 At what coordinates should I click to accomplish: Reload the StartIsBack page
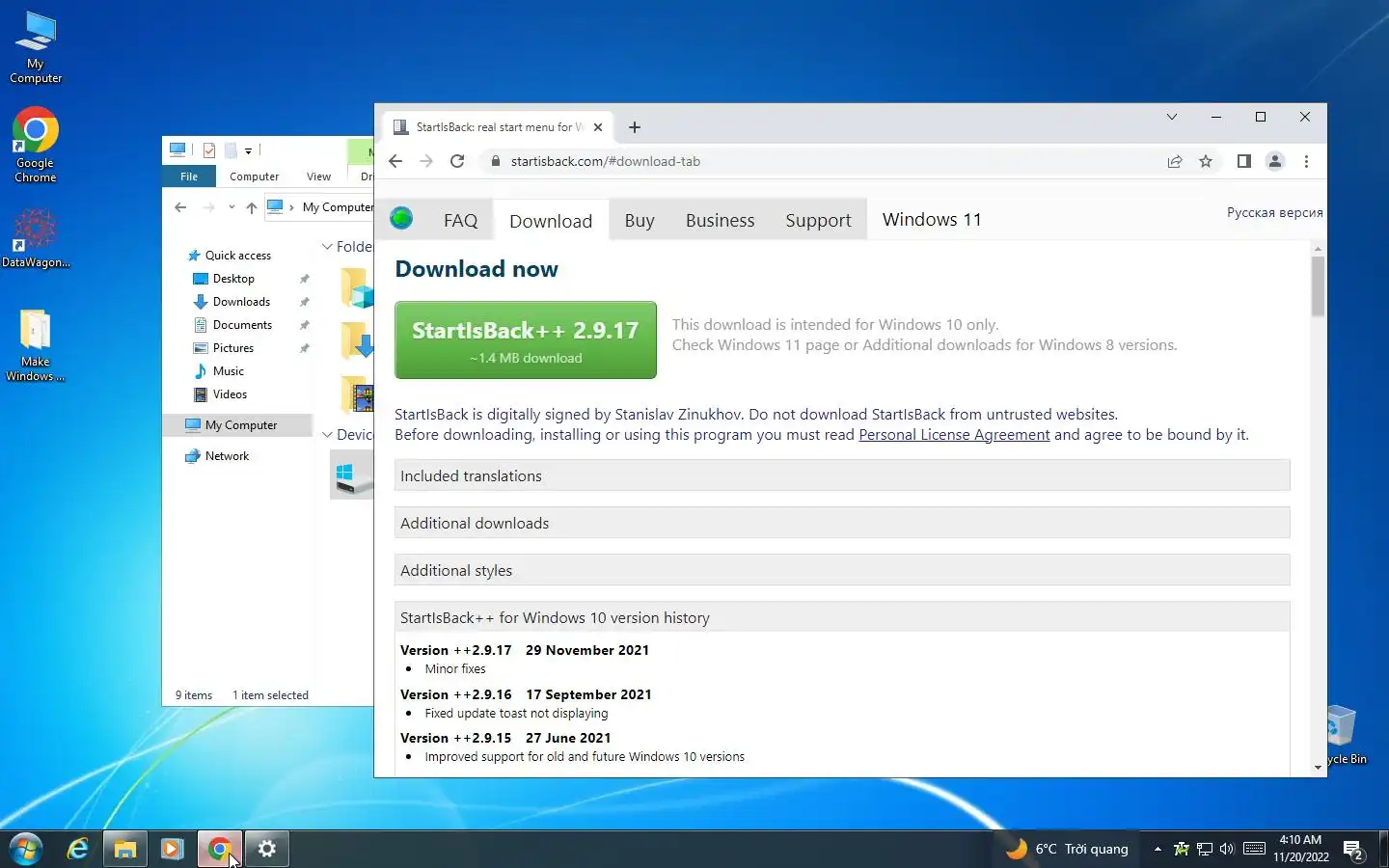coord(457,161)
